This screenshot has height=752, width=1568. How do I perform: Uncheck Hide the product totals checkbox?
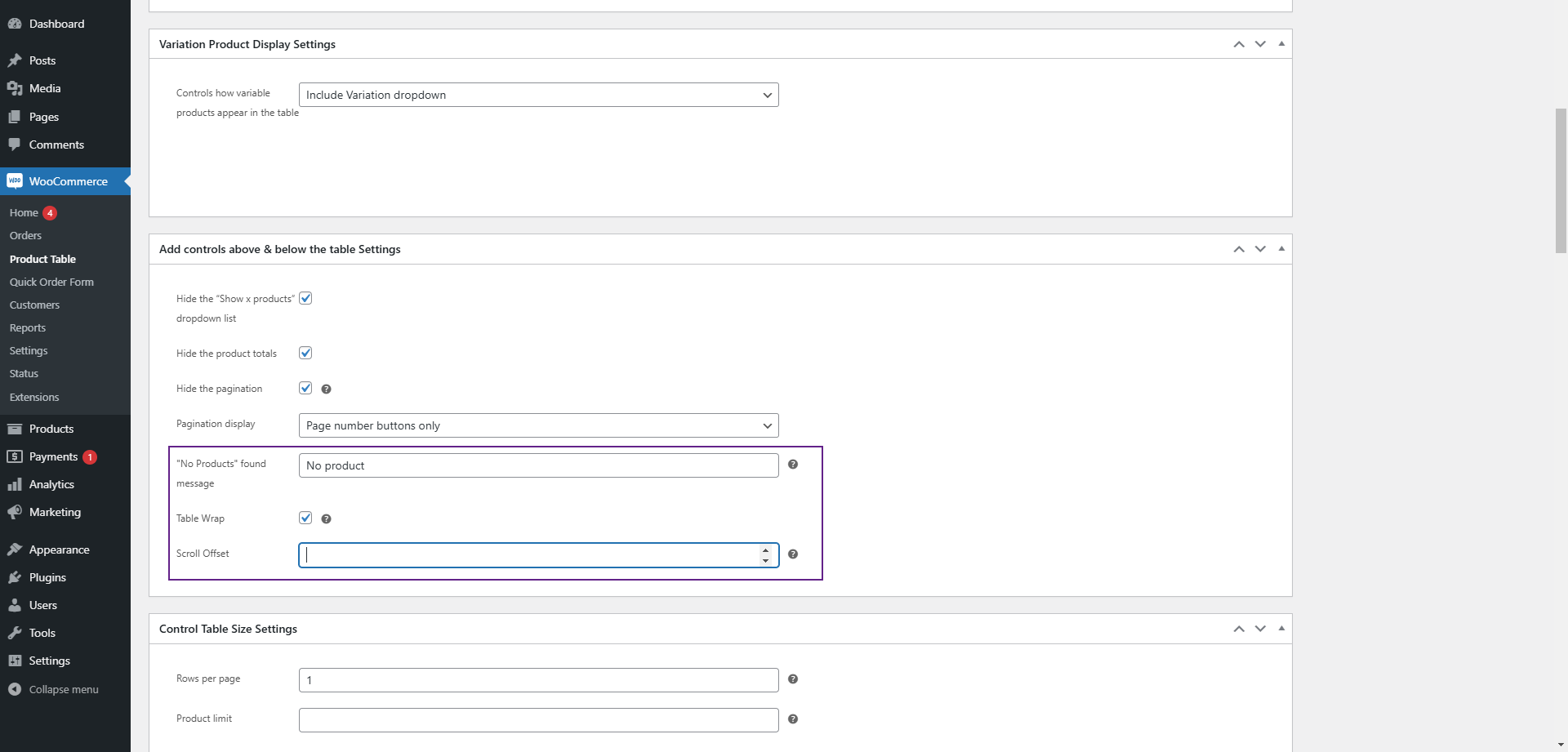tap(305, 353)
